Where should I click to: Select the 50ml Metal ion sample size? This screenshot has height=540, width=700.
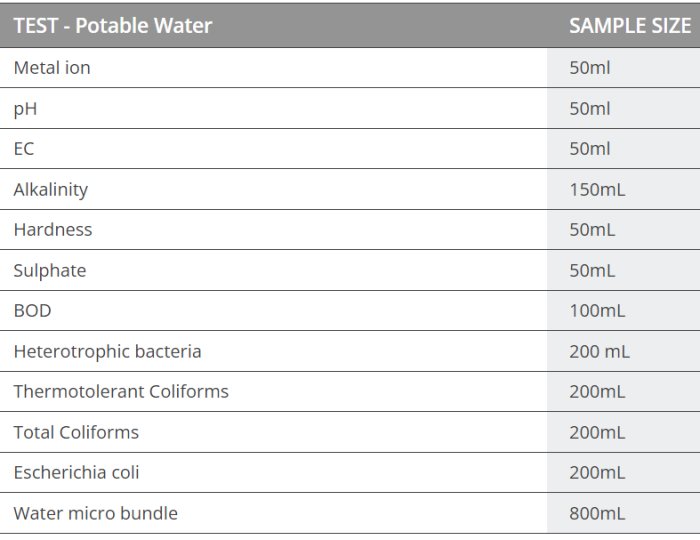[x=589, y=68]
